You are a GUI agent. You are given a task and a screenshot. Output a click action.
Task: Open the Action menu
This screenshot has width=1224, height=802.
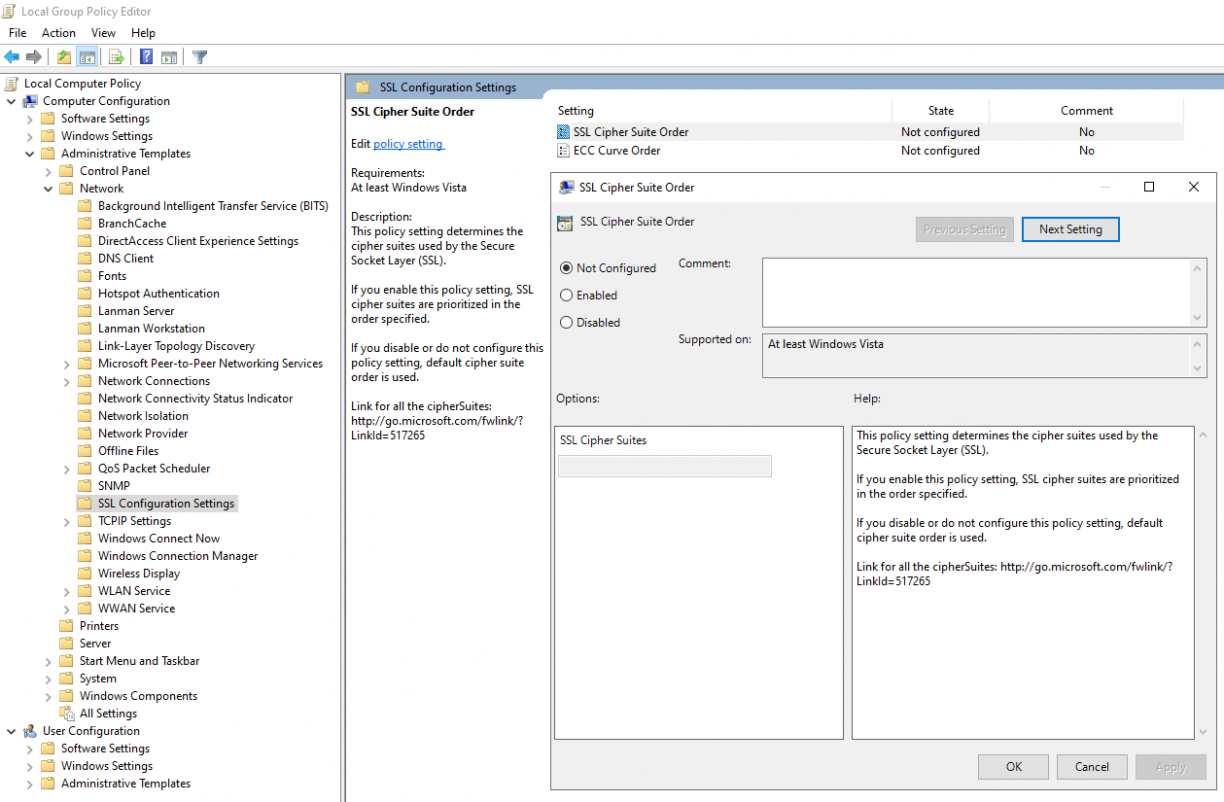(58, 33)
